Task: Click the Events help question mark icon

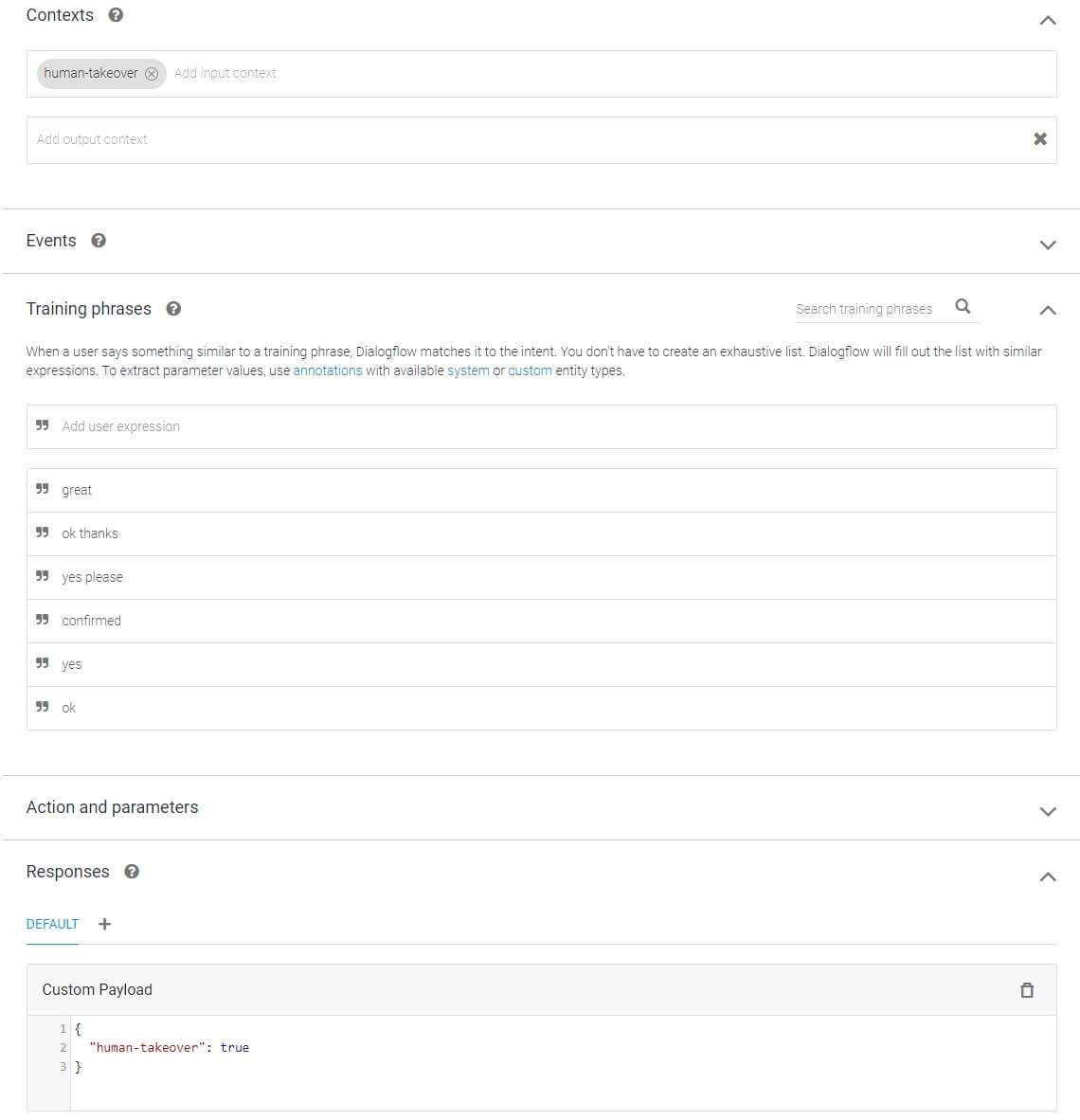Action: [99, 241]
